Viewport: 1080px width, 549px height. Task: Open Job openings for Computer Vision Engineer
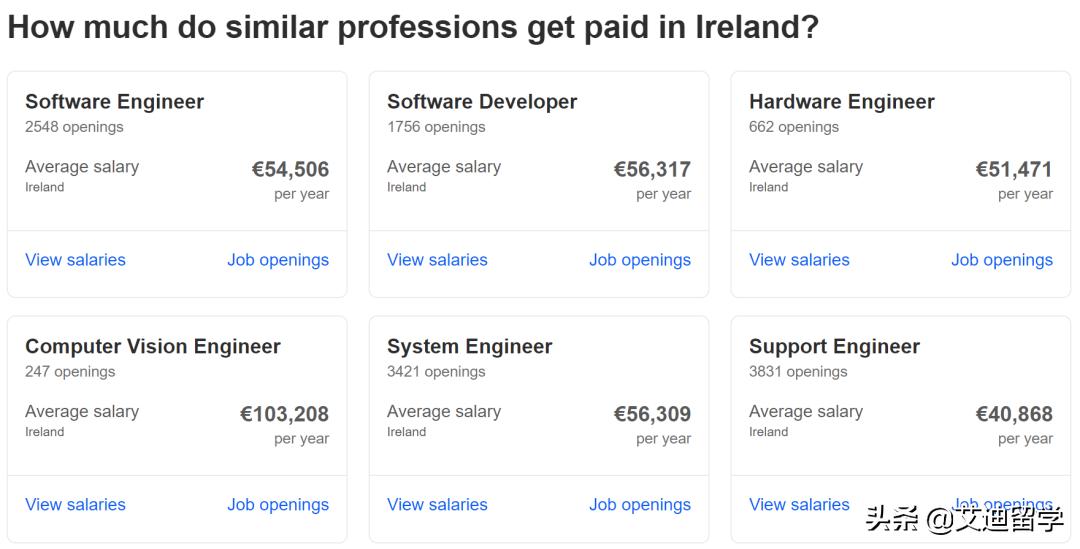278,505
